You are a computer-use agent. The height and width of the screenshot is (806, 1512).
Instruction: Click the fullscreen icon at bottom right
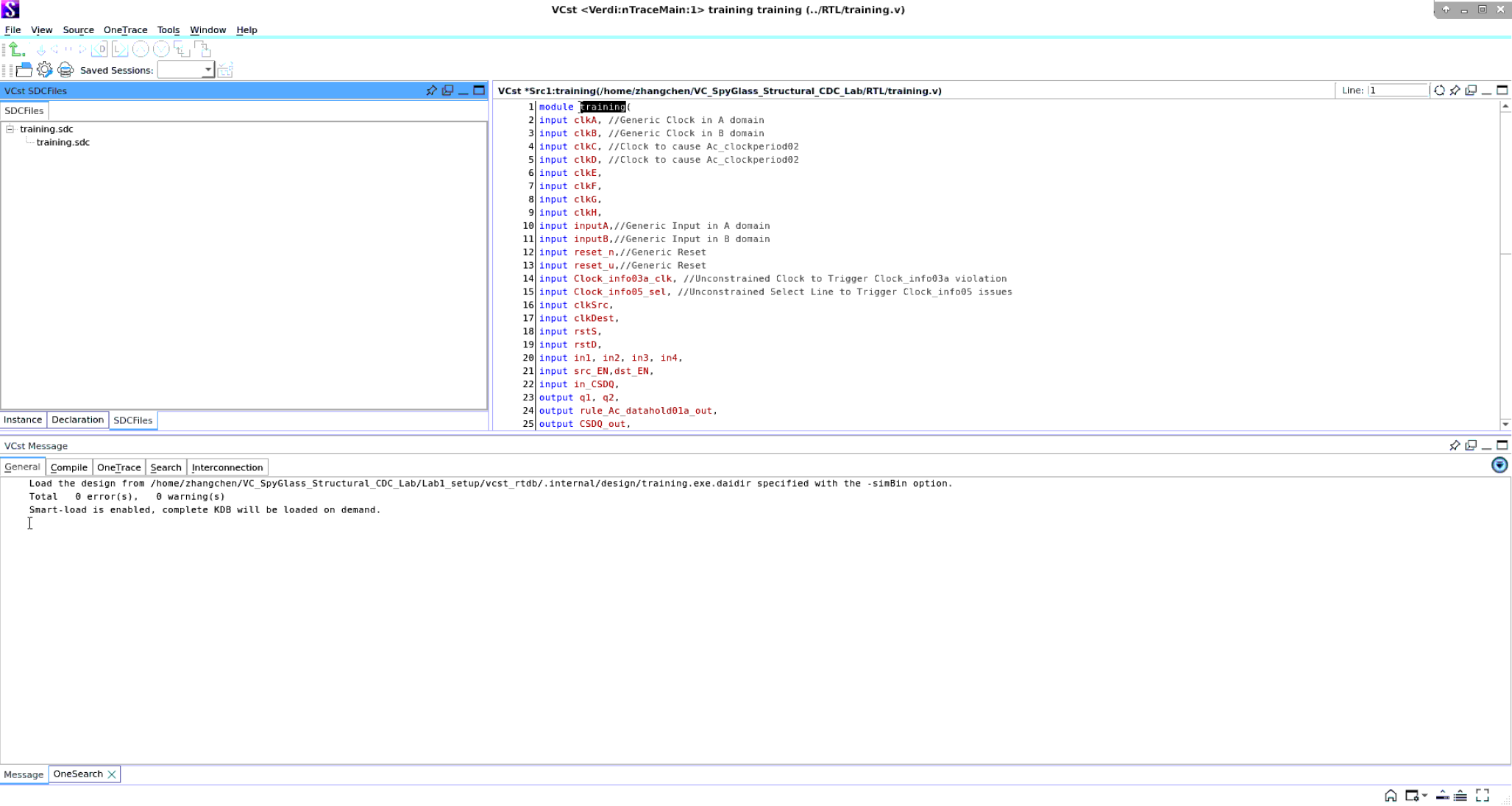[1482, 796]
